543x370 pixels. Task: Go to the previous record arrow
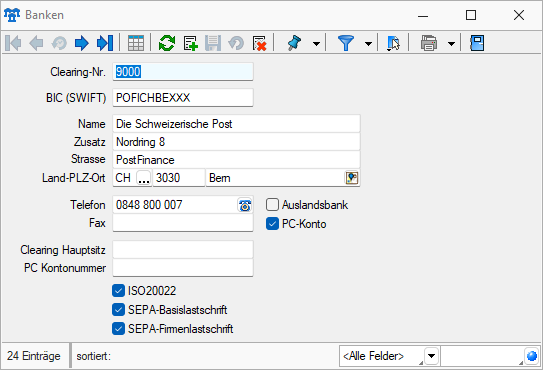(x=36, y=43)
